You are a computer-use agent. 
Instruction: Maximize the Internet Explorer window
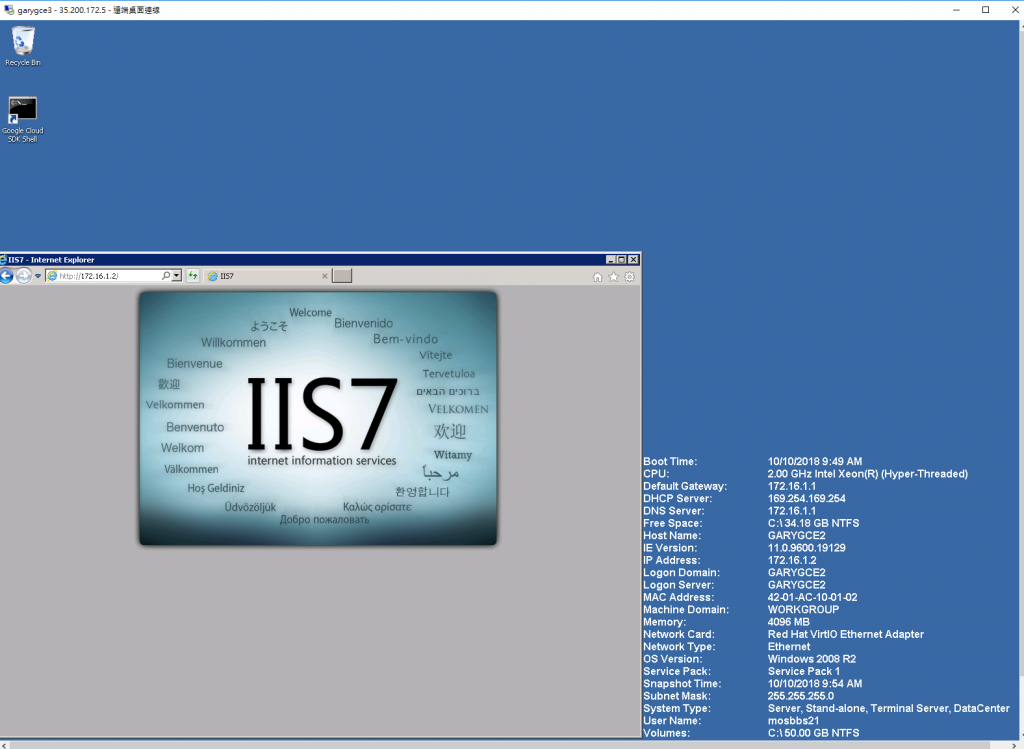(622, 260)
